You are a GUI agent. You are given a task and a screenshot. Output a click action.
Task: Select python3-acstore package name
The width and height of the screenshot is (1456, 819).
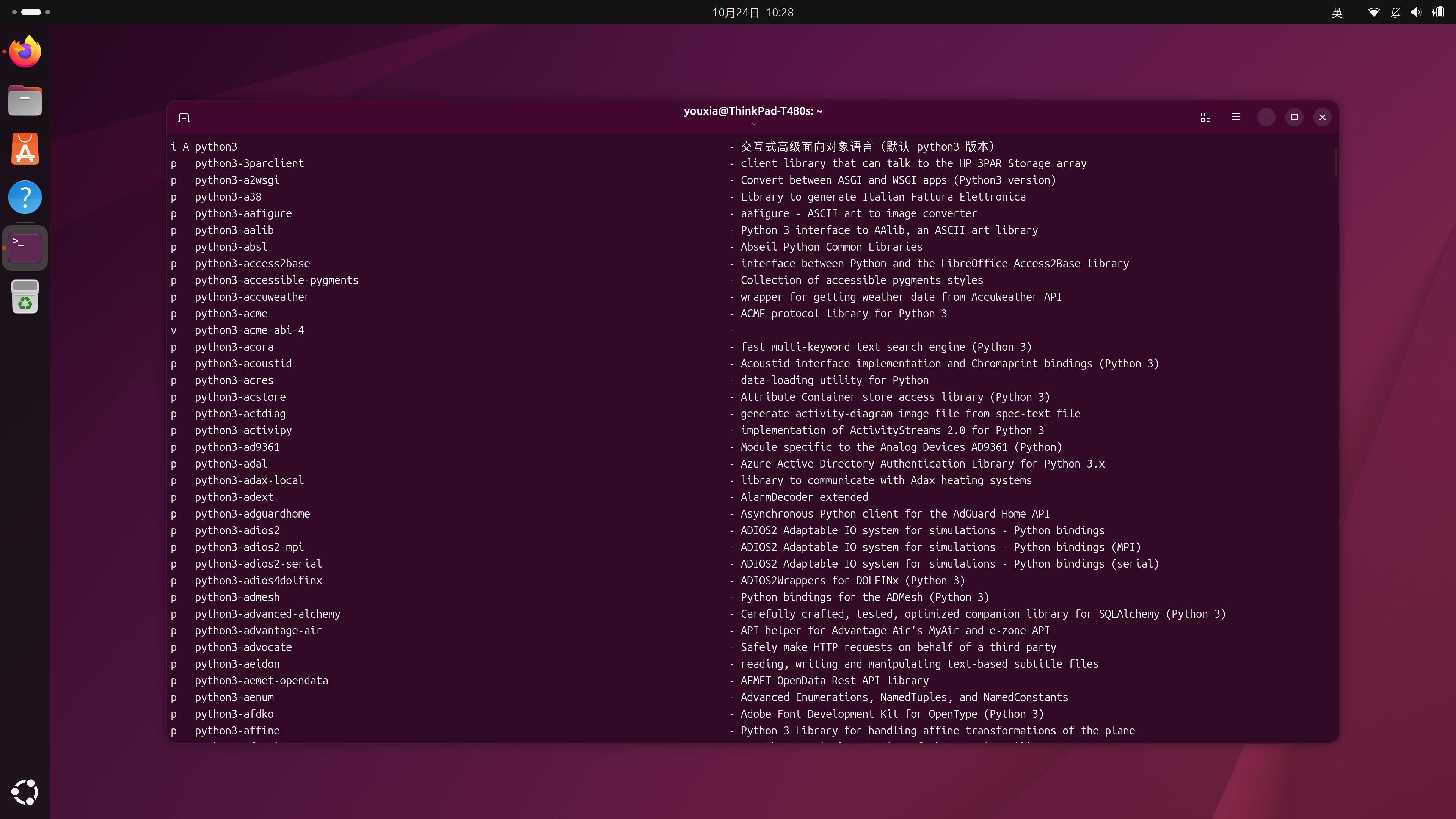(240, 397)
